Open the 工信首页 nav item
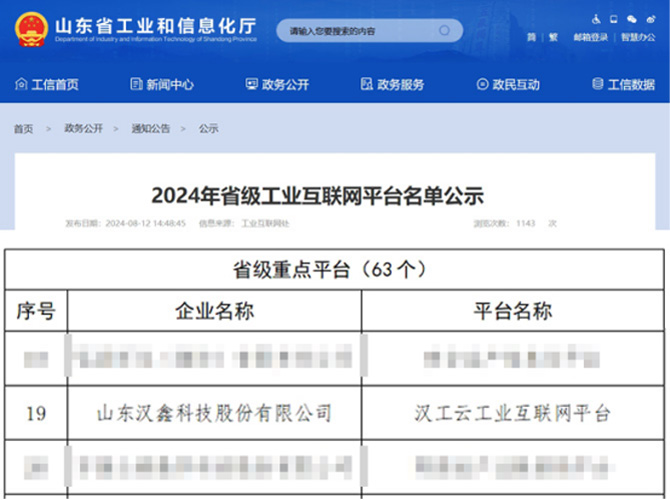This screenshot has width=670, height=500. (47, 84)
